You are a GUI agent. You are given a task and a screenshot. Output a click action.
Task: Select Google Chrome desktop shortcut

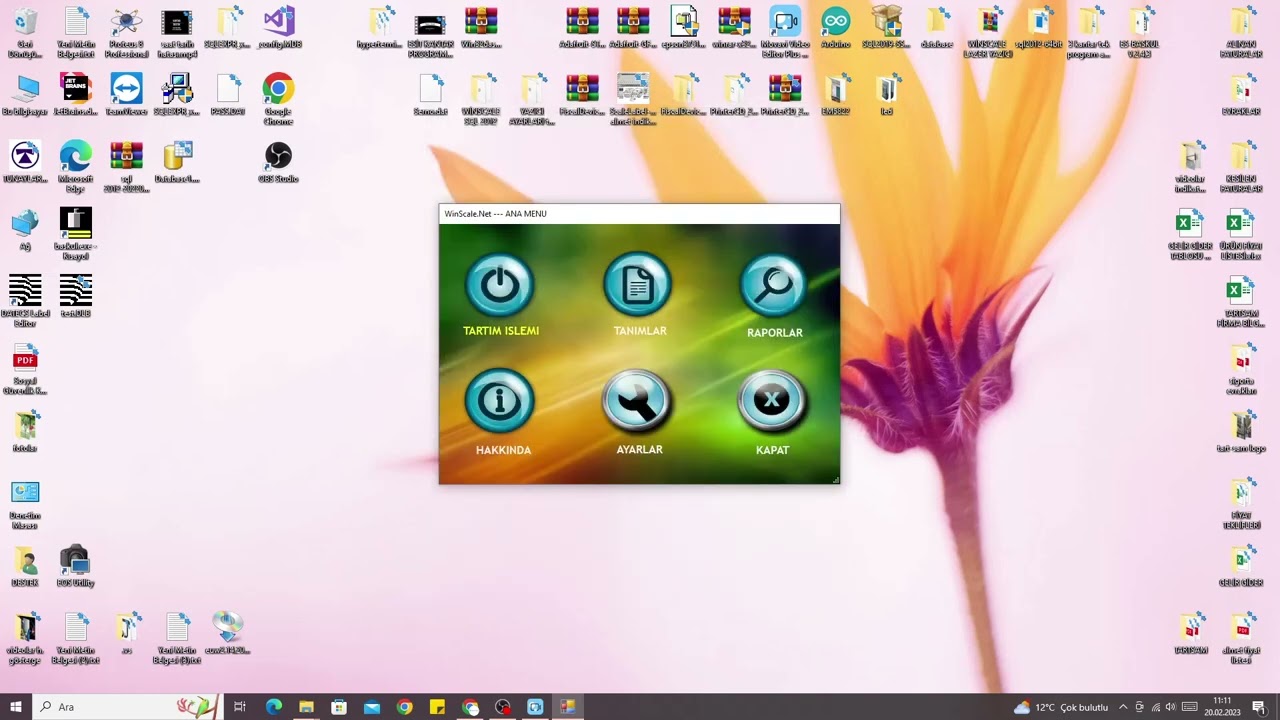point(278,98)
